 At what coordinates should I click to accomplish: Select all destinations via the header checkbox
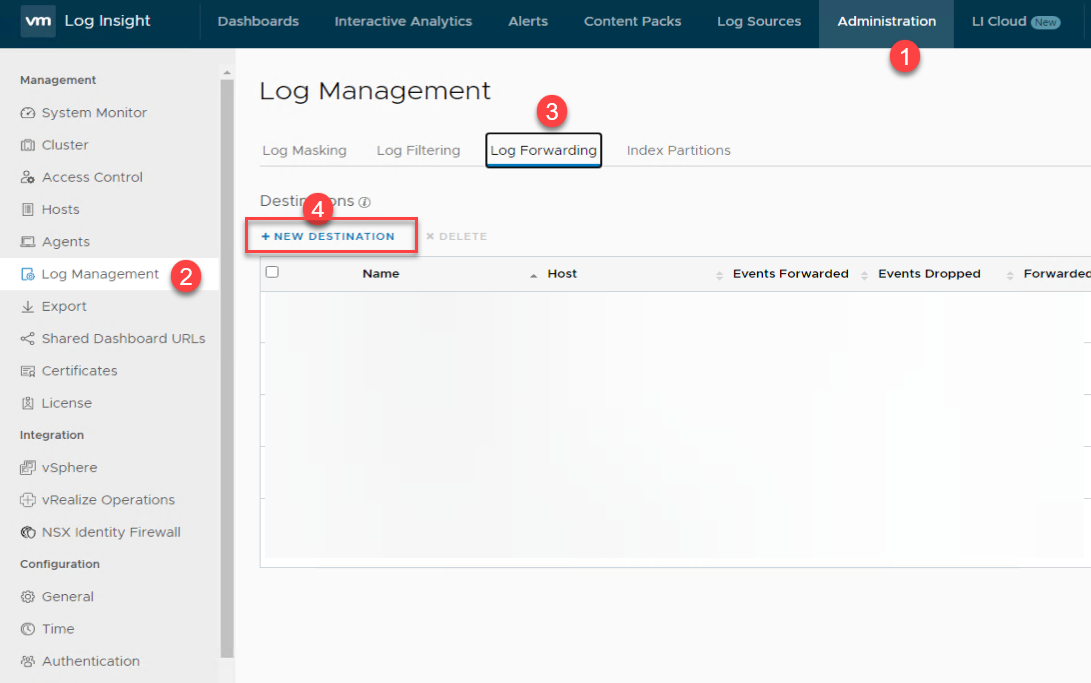point(273,273)
